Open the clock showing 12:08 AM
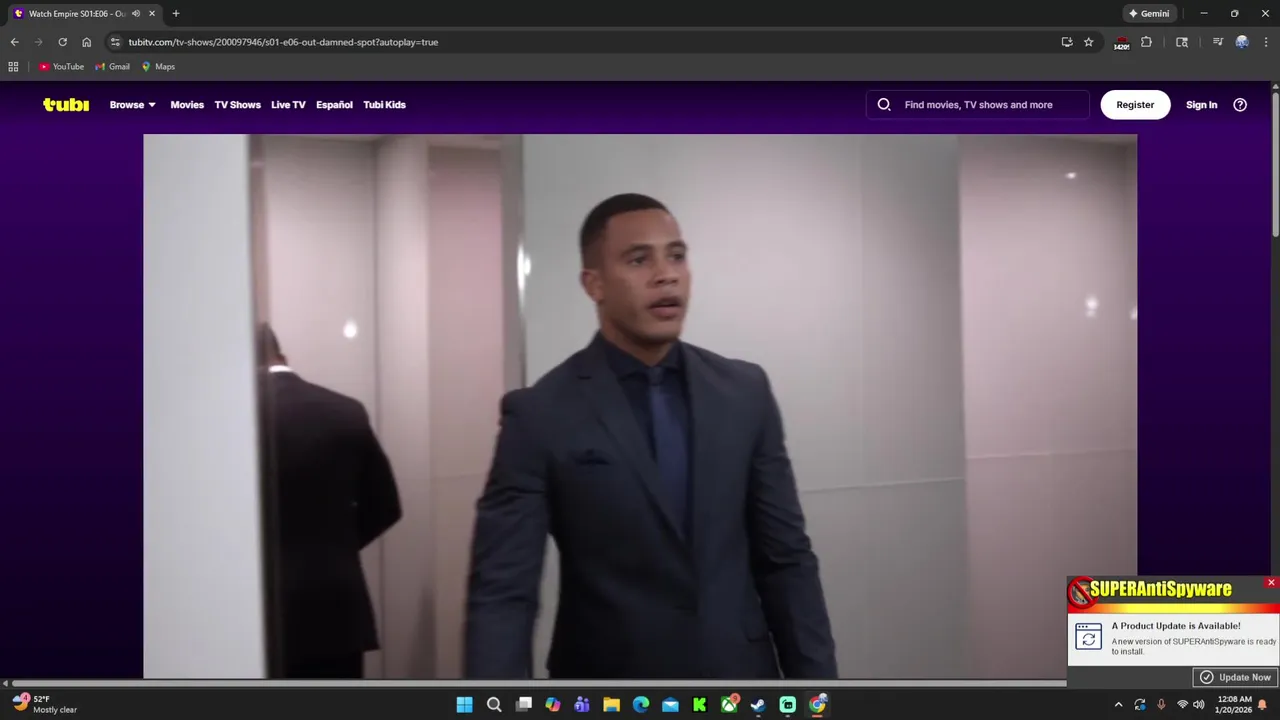1280x720 pixels. tap(1235, 704)
